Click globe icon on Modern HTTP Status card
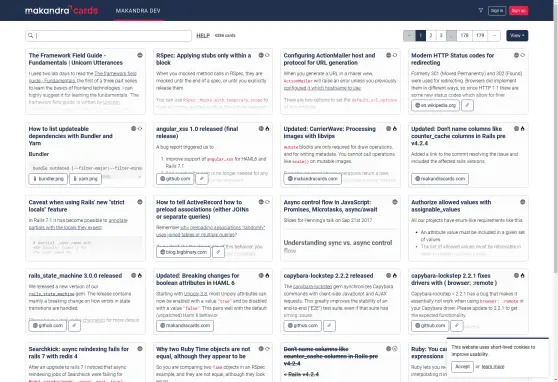Viewport: 558px width, 382px height. pos(516,55)
